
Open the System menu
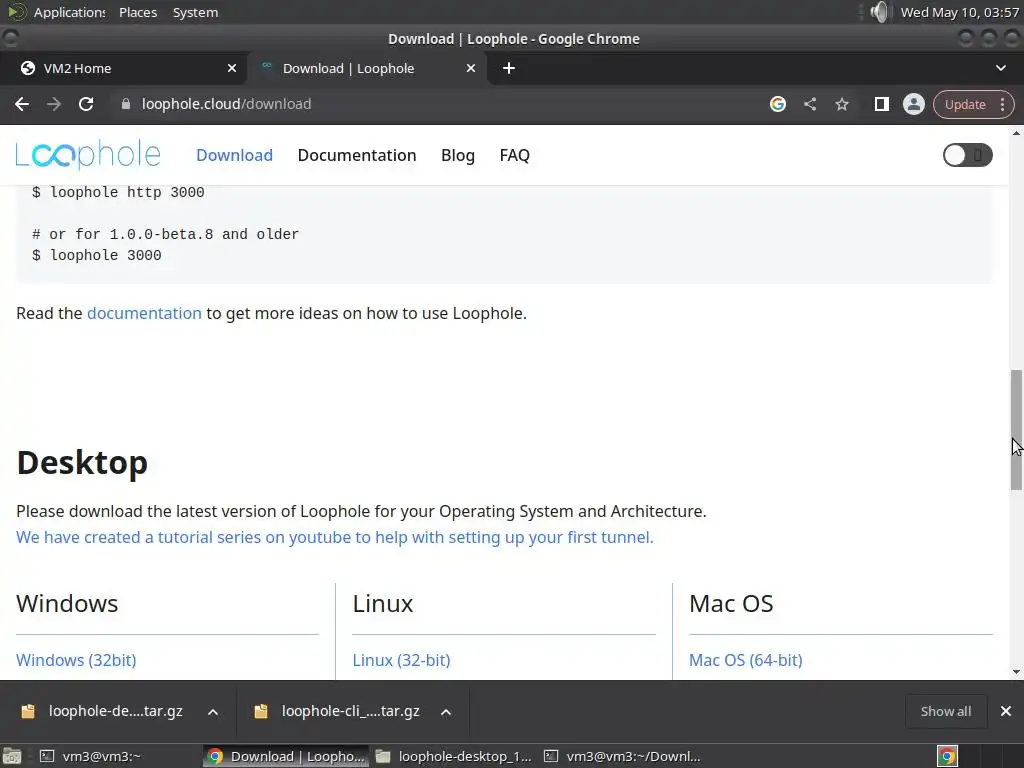(x=195, y=12)
